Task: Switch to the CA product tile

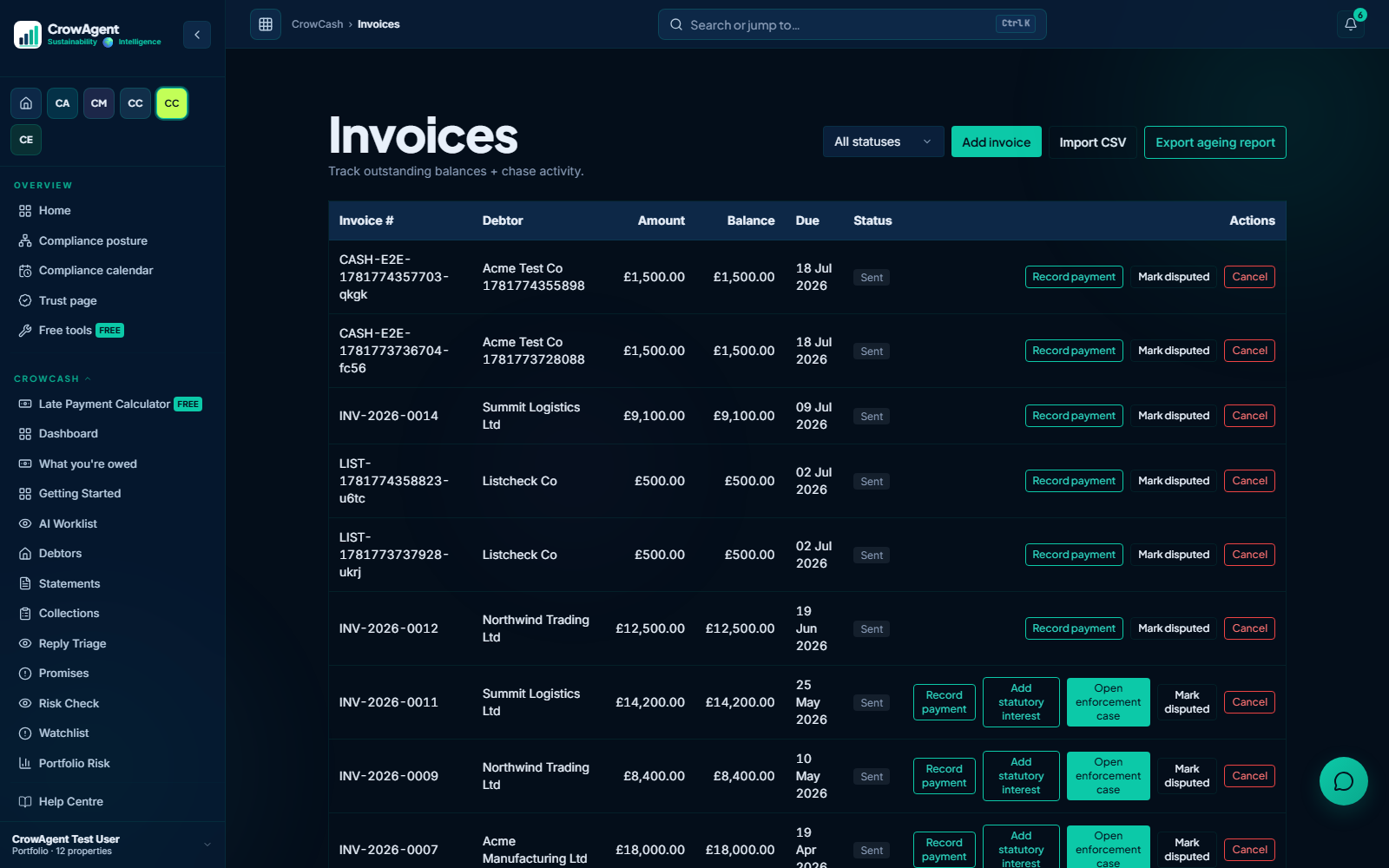Action: (x=63, y=103)
